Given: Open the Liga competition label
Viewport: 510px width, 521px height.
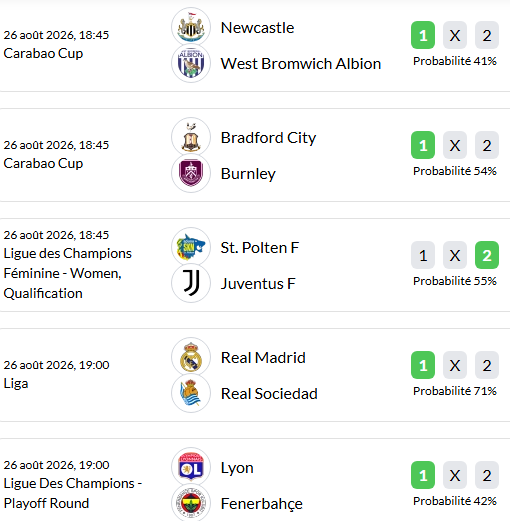Looking at the screenshot, I should click(x=16, y=384).
